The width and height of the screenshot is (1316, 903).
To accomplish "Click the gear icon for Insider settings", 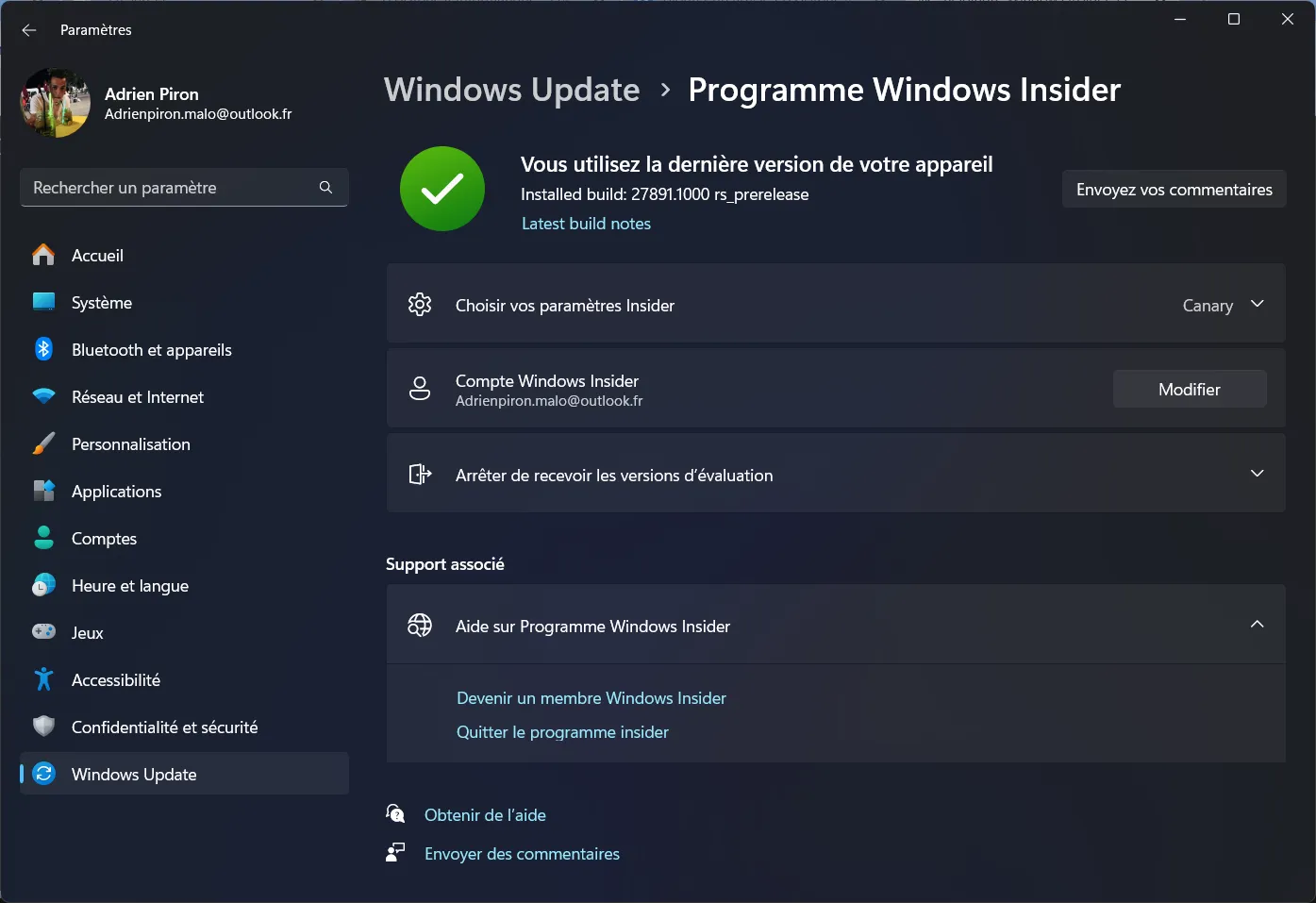I will [x=420, y=304].
